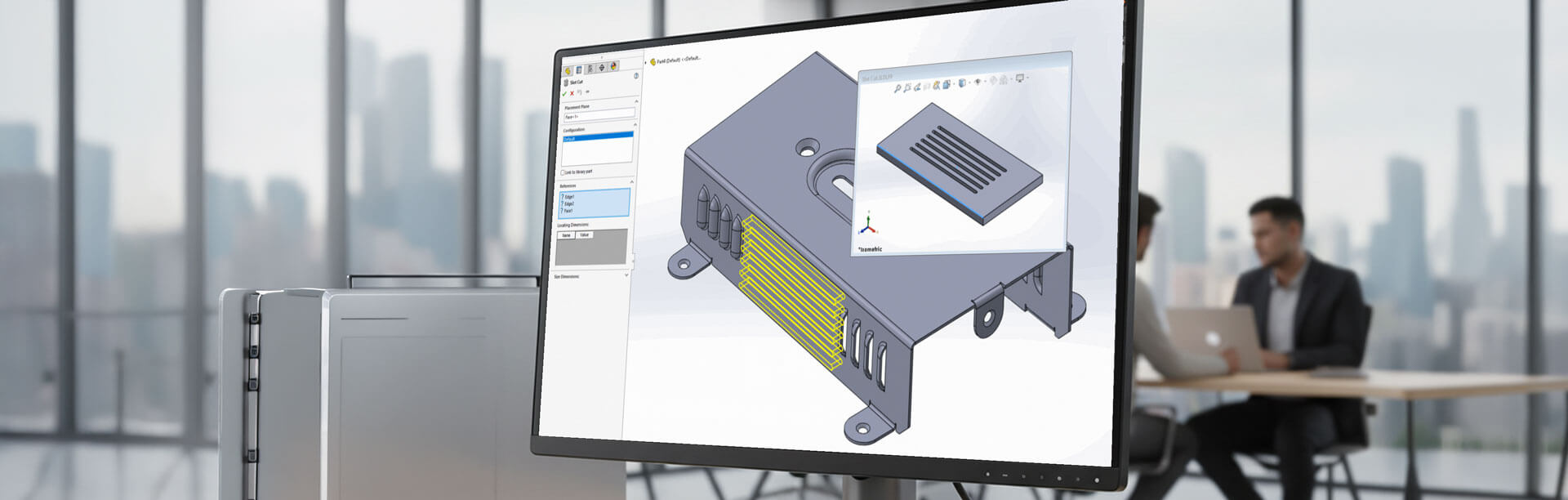Image resolution: width=1568 pixels, height=500 pixels.
Task: Open the FeatureManager design tree tab
Action: (568, 70)
